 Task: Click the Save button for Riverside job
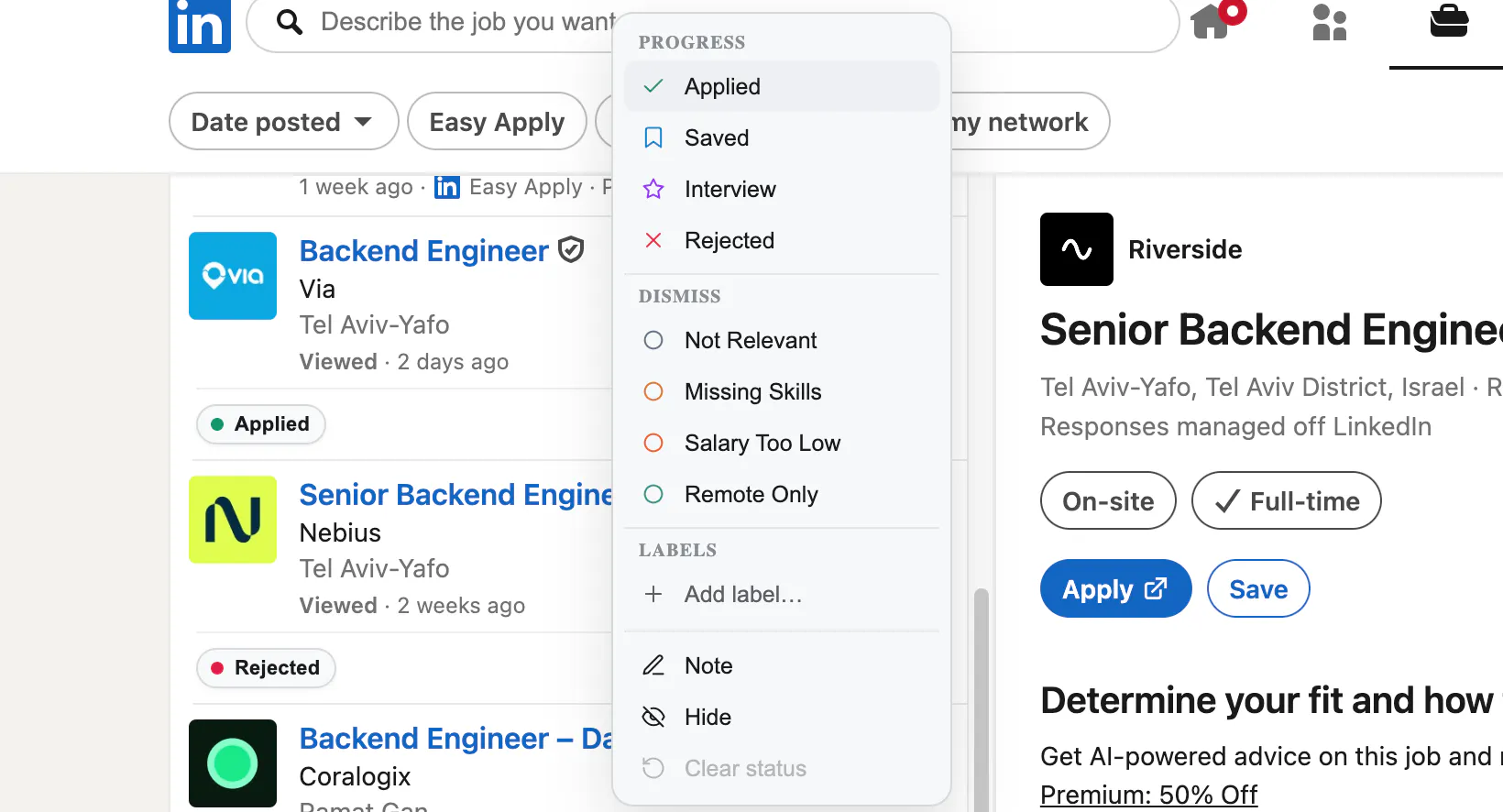pyautogui.click(x=1258, y=588)
